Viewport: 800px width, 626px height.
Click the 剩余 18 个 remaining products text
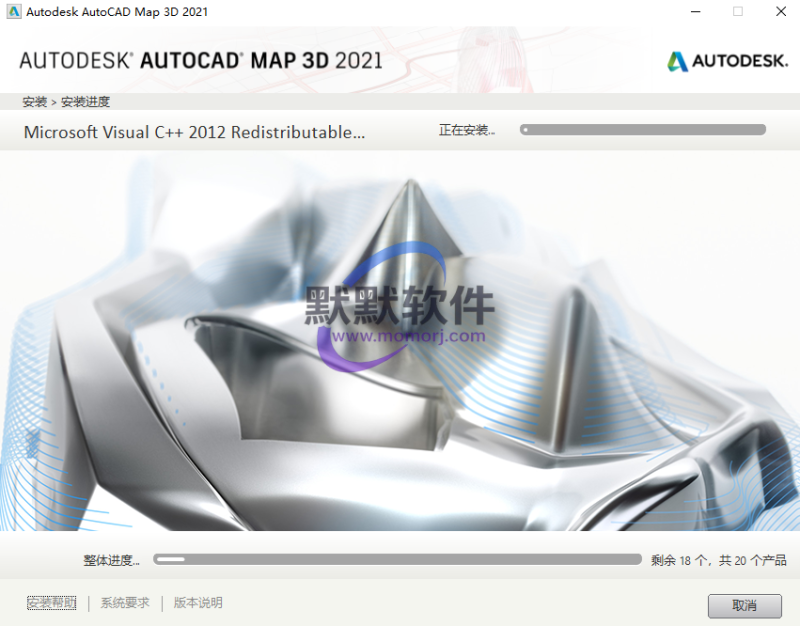click(718, 561)
